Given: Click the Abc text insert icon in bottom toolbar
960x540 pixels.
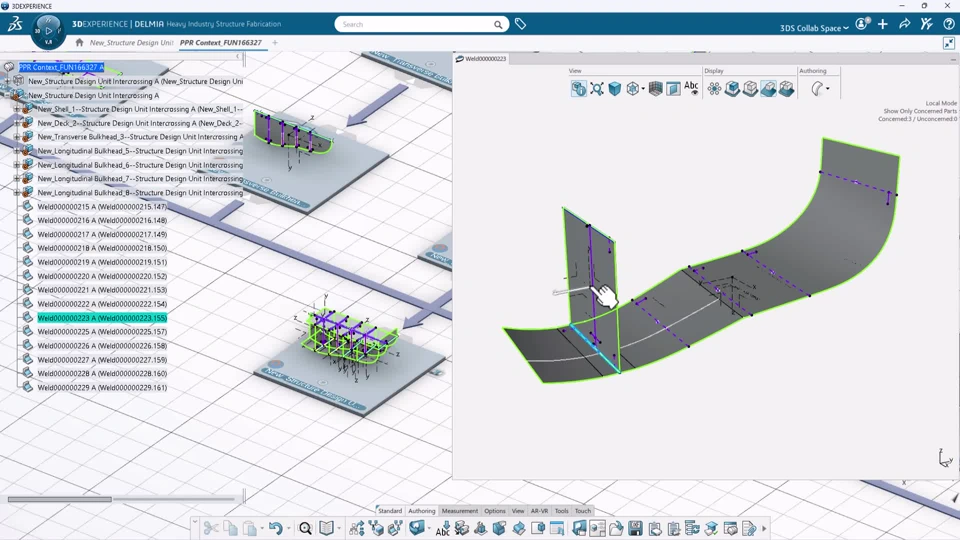Looking at the screenshot, I should (443, 528).
